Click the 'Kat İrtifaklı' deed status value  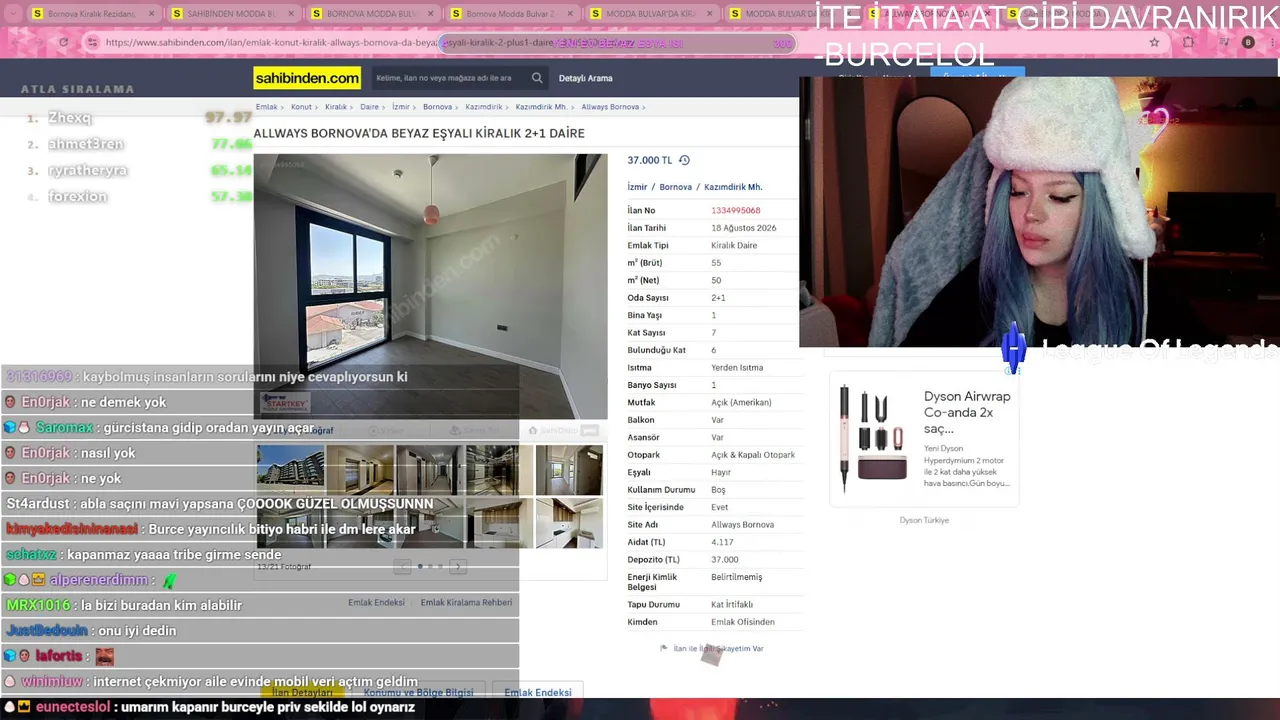(732, 604)
